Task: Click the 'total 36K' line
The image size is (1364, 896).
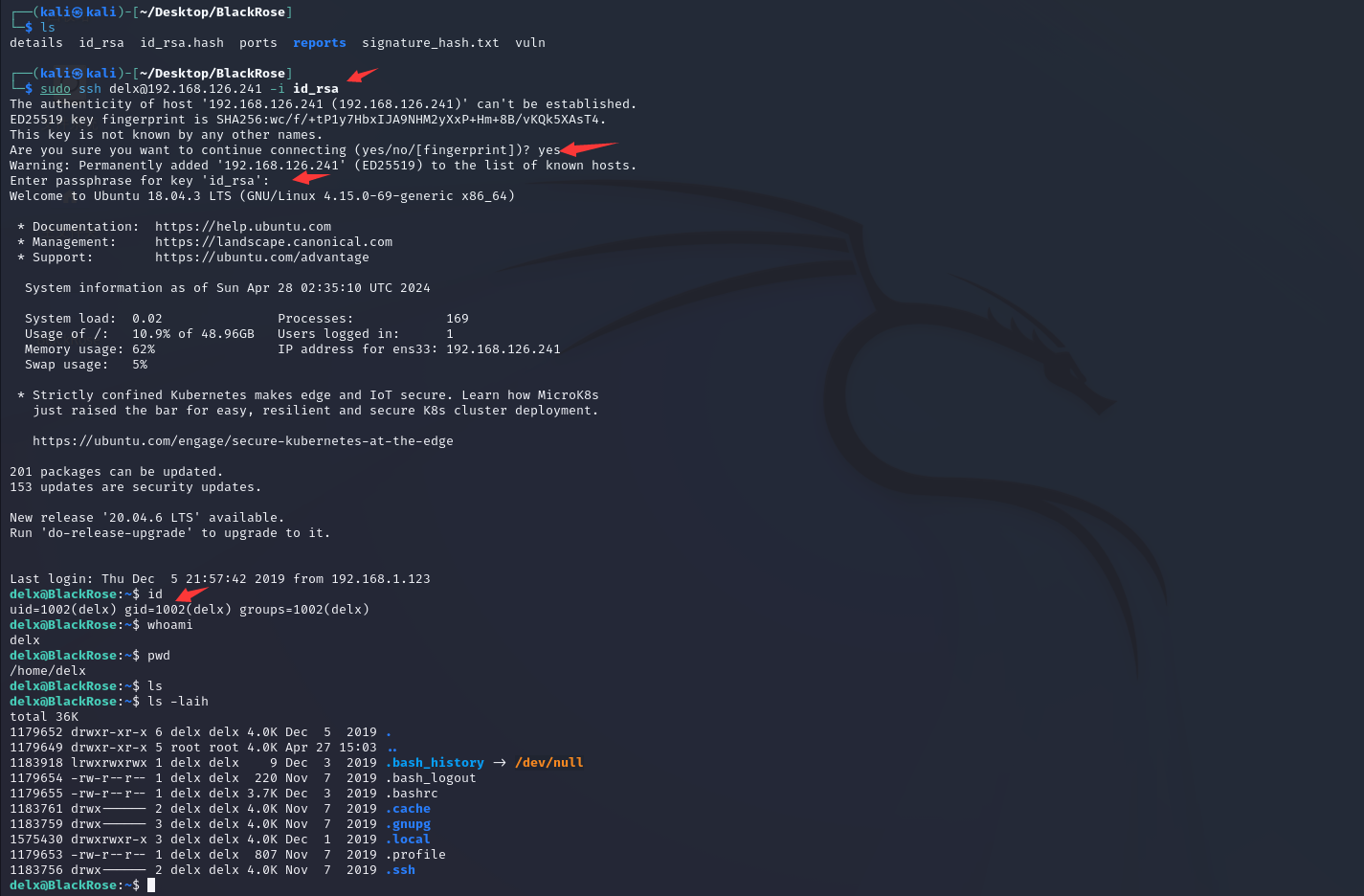Action: pyautogui.click(x=44, y=717)
